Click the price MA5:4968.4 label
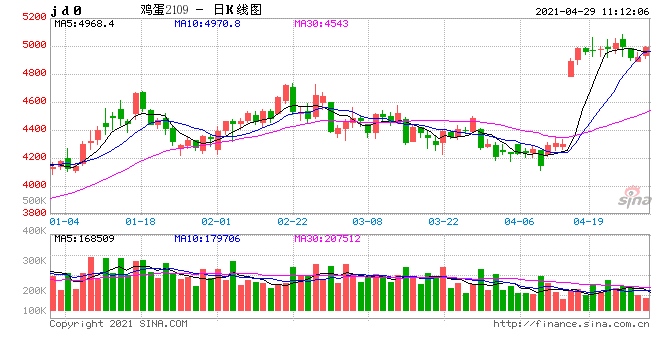 (84, 24)
